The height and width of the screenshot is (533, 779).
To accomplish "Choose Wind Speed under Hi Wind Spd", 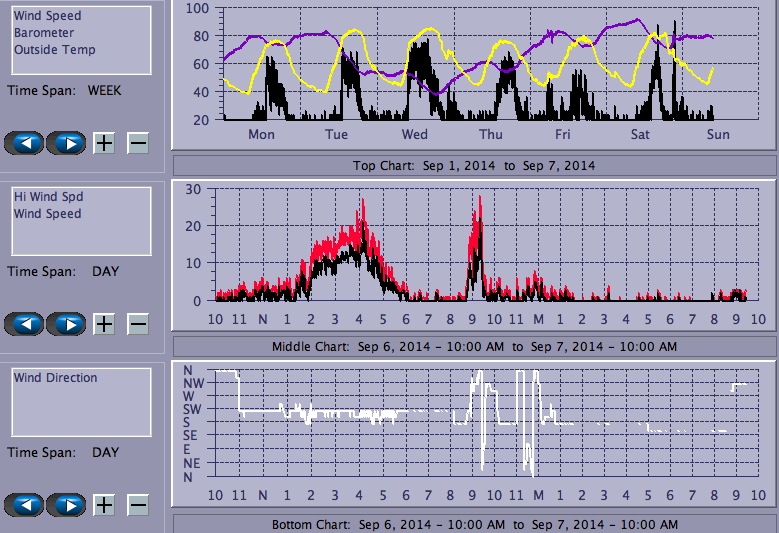I will [47, 214].
